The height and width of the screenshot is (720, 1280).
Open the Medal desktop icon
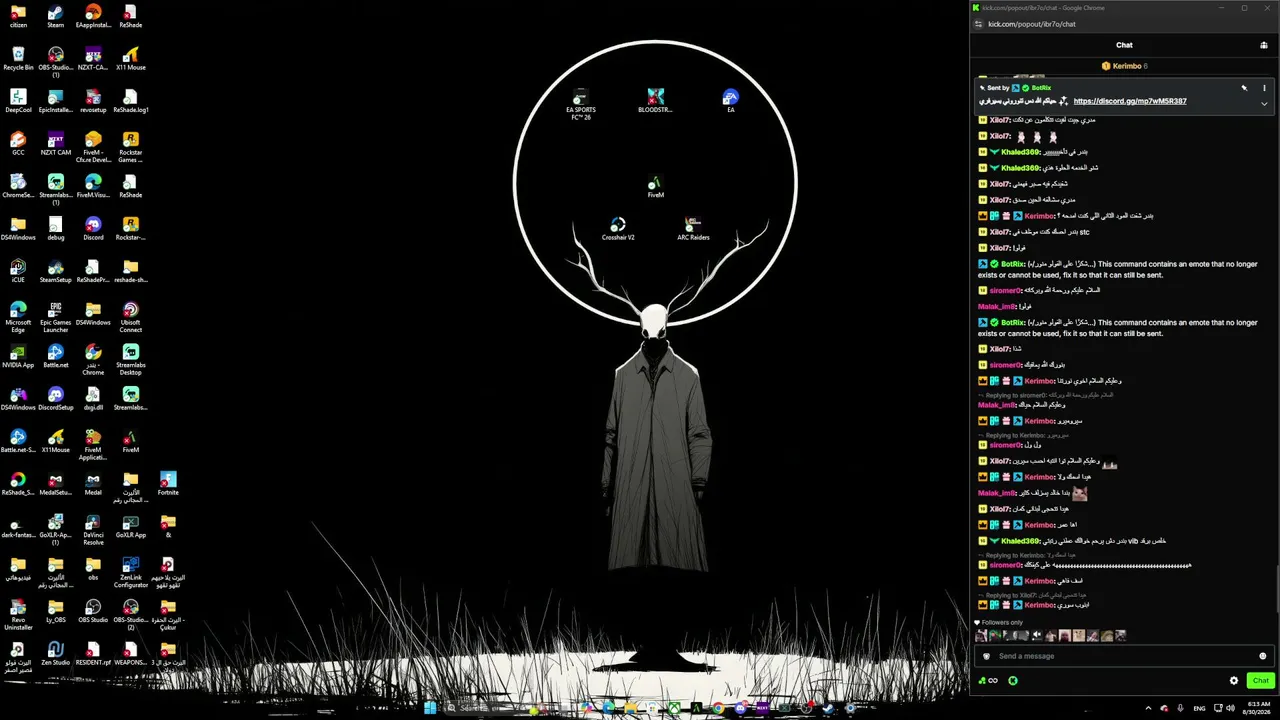[93, 484]
